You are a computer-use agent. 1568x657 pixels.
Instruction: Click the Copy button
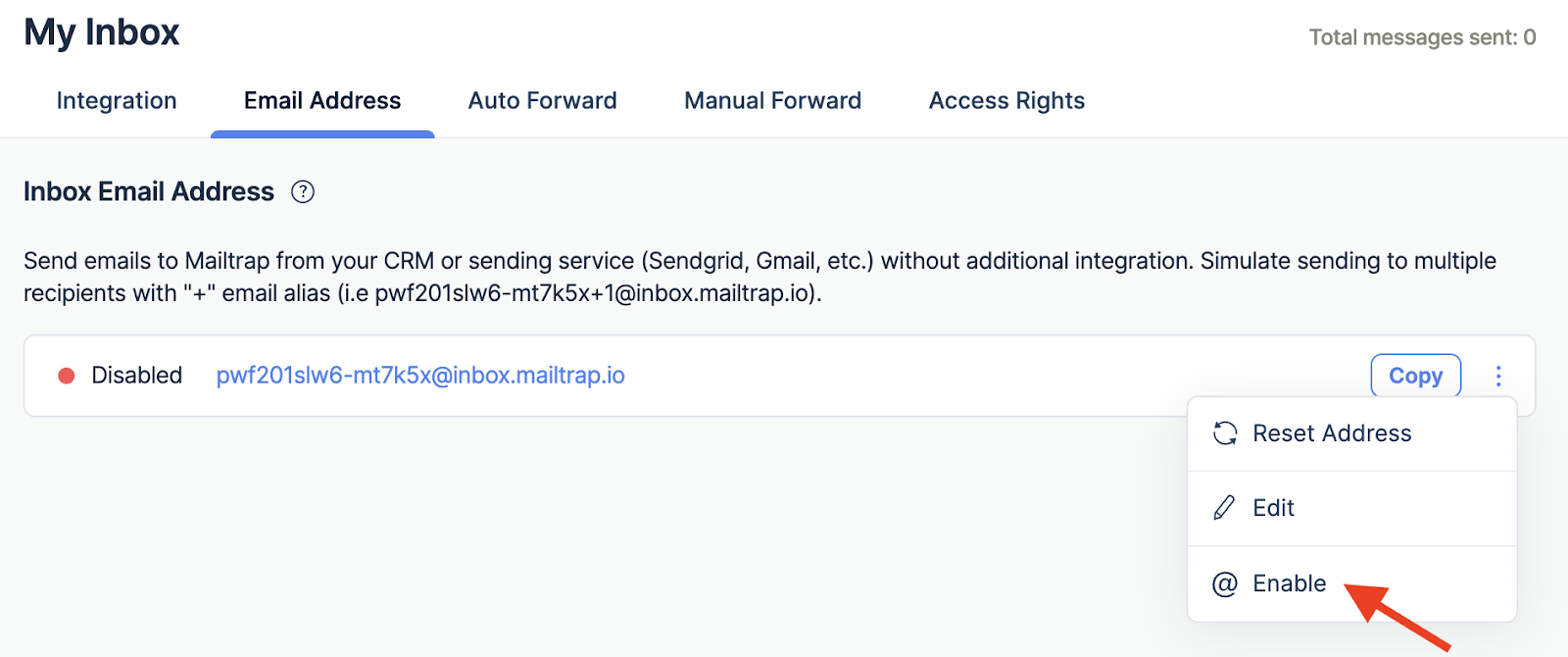[x=1415, y=376]
